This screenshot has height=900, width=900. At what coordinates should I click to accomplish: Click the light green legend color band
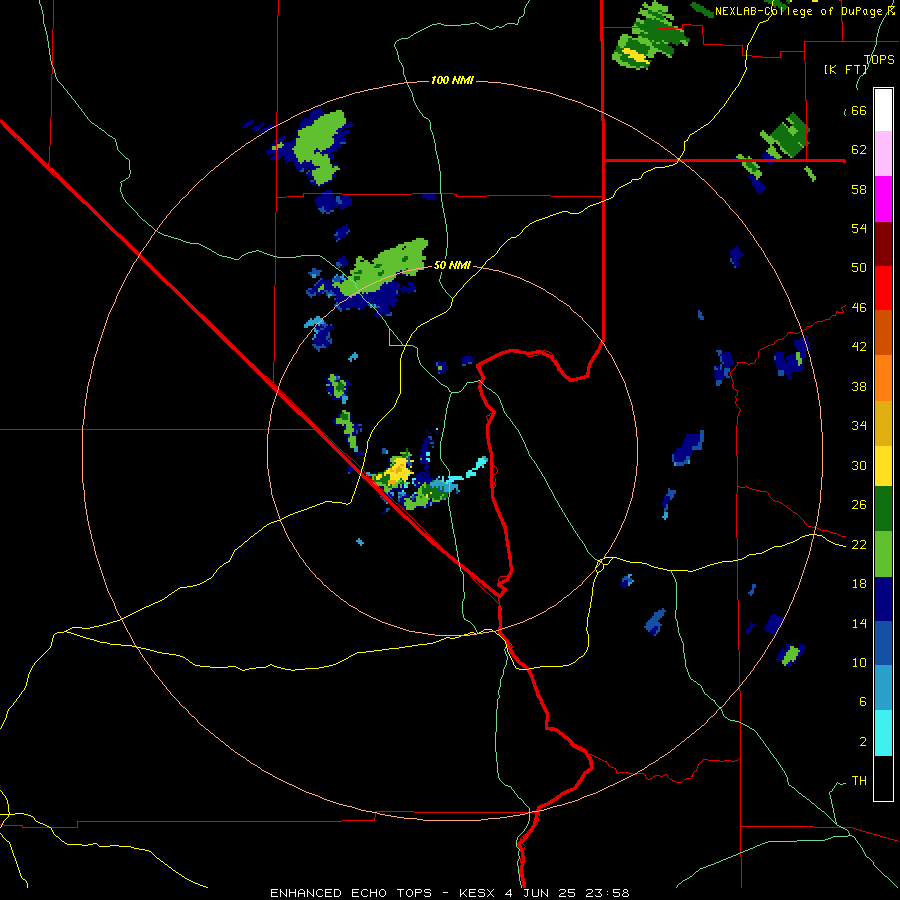(883, 554)
